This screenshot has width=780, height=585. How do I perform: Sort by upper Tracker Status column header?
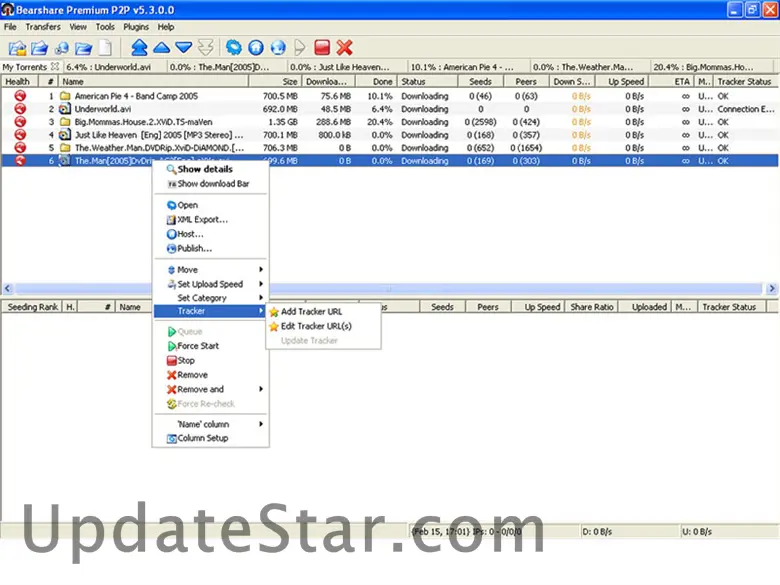click(744, 82)
